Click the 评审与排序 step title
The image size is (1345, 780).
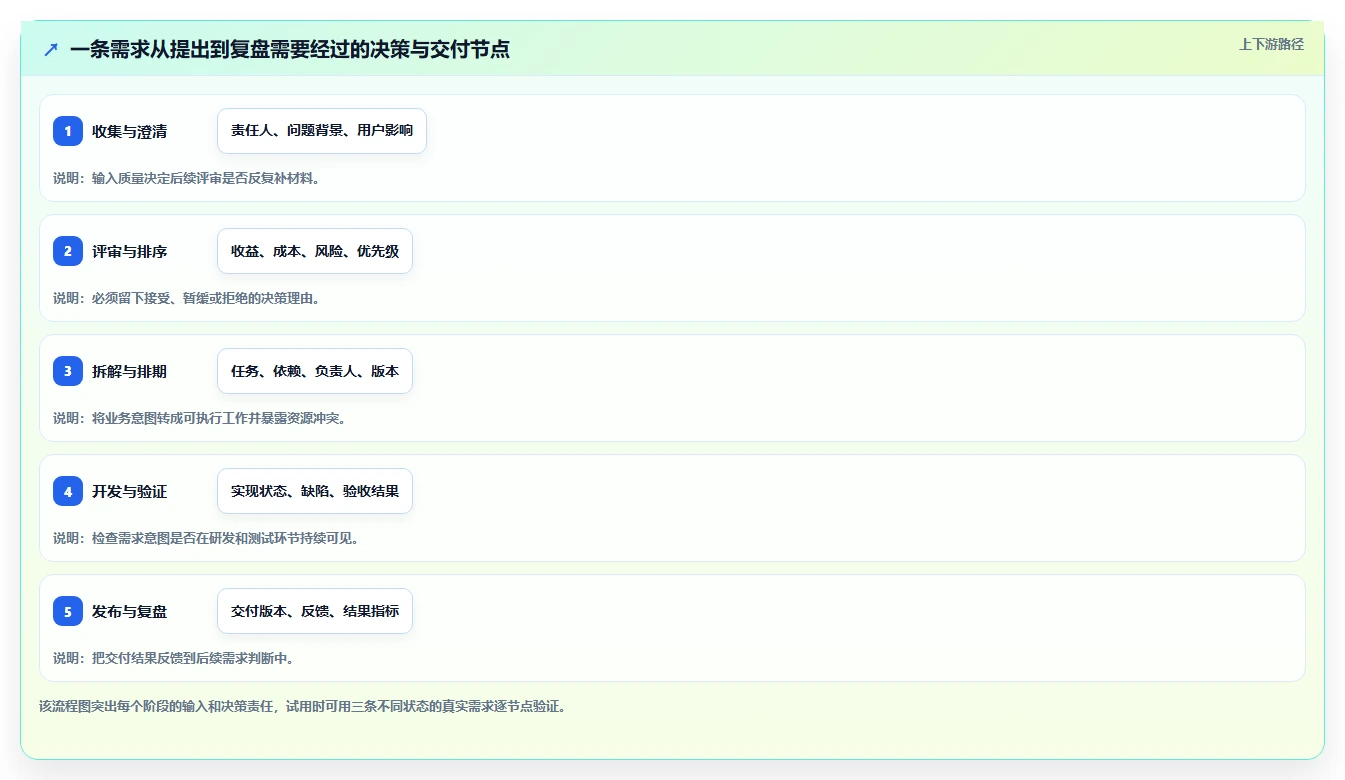point(130,251)
